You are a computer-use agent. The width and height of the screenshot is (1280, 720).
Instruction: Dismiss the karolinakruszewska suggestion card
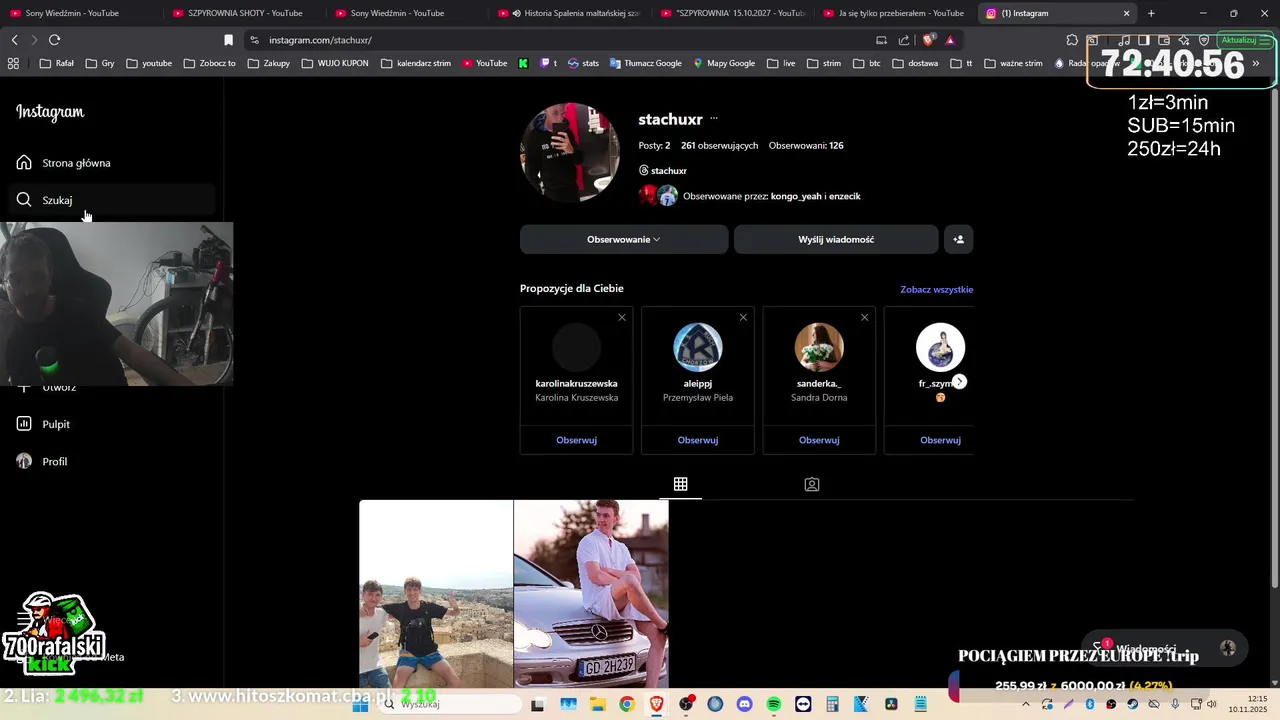tap(622, 318)
